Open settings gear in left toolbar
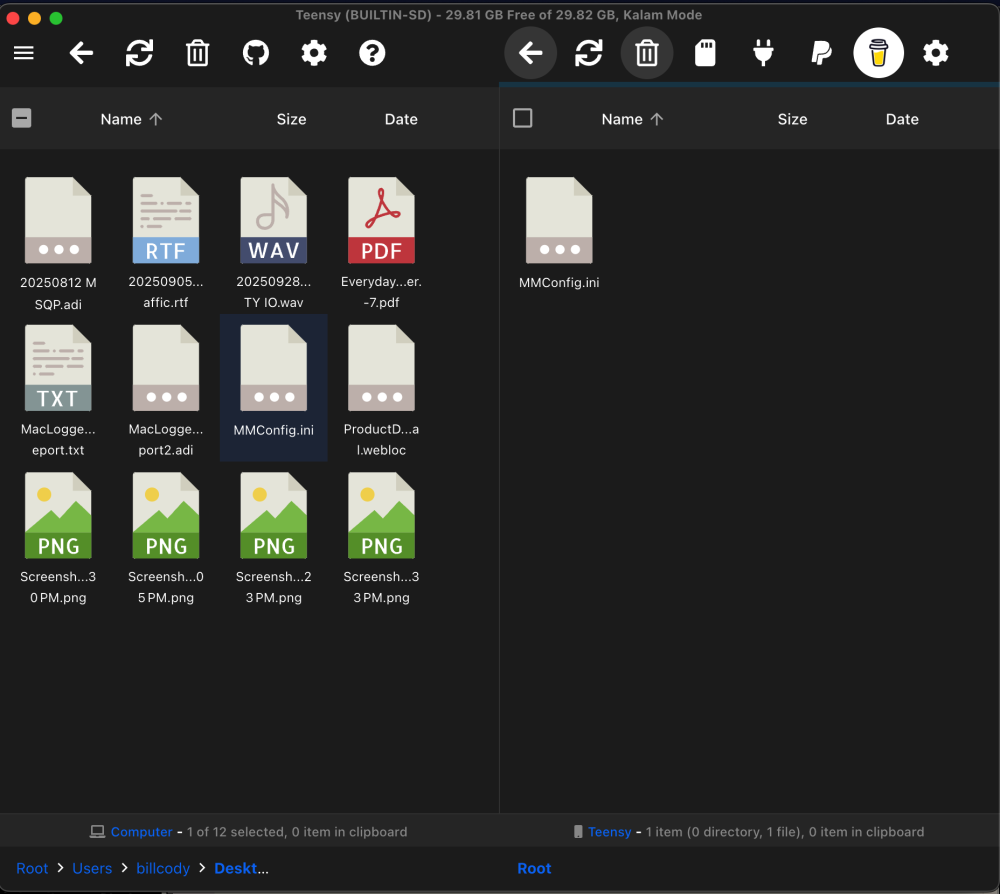Screen dimensions: 1000x894 (314, 53)
